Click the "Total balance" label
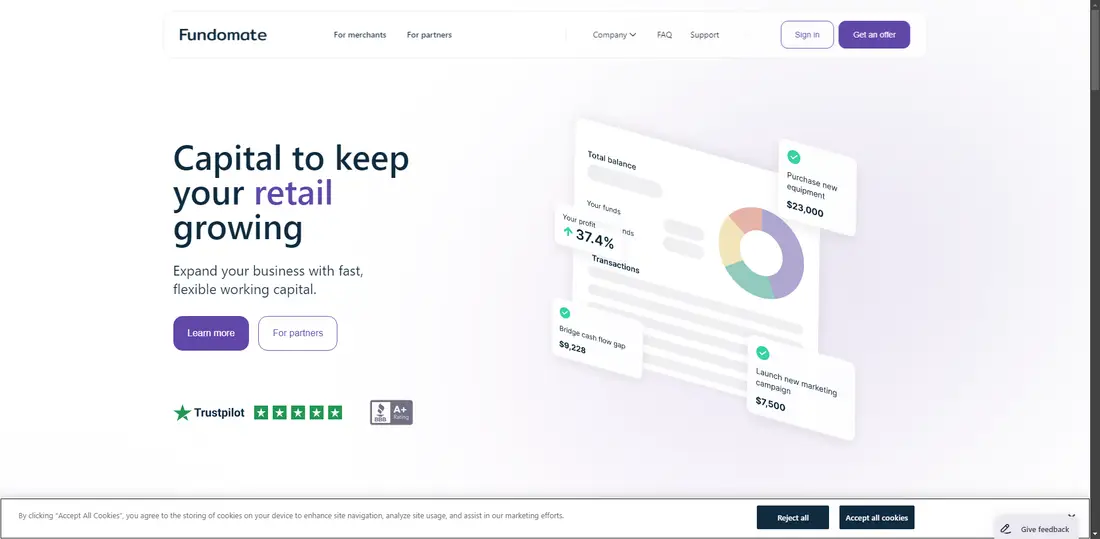Screen dimensions: 1100x539 (612, 161)
